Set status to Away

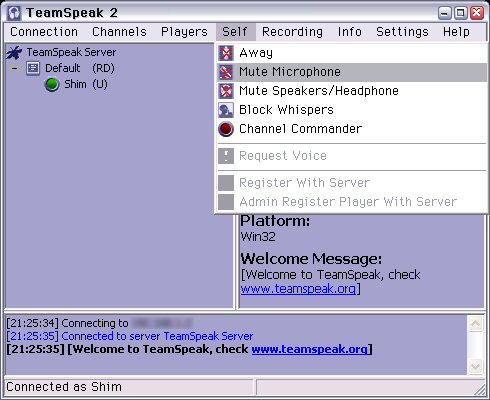[x=352, y=53]
